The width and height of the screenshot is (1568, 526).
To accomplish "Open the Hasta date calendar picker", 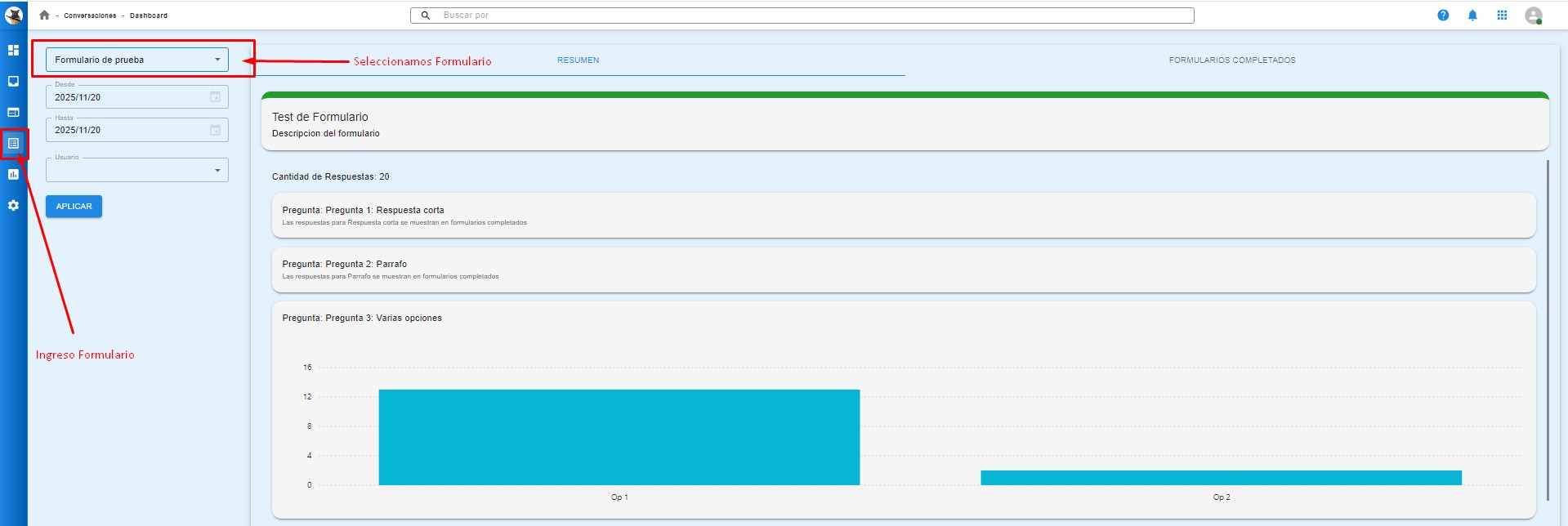I will pyautogui.click(x=215, y=130).
